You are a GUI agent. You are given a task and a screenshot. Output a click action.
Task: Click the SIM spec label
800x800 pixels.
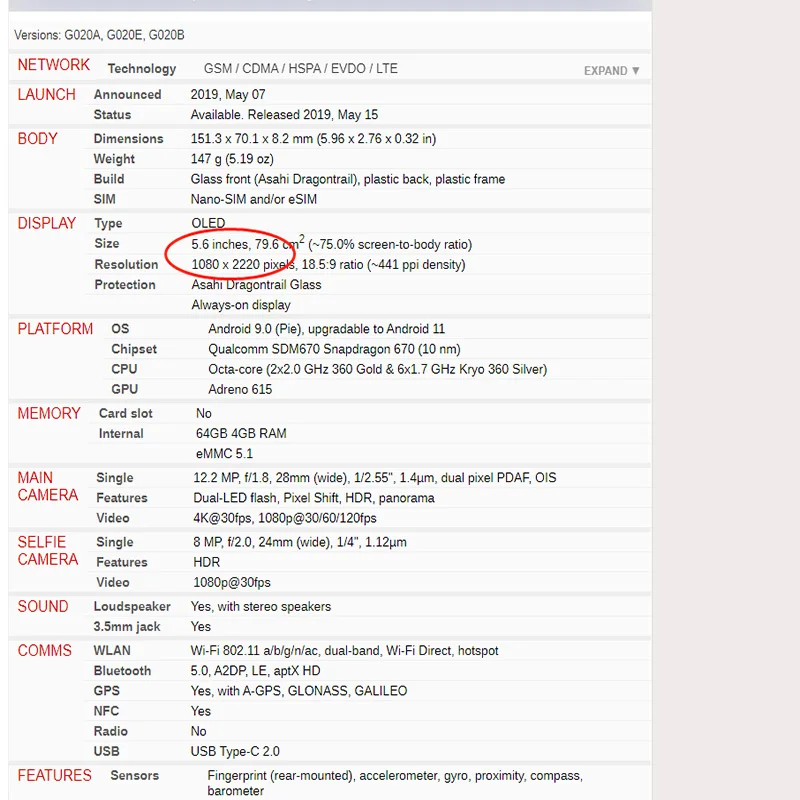click(x=105, y=199)
